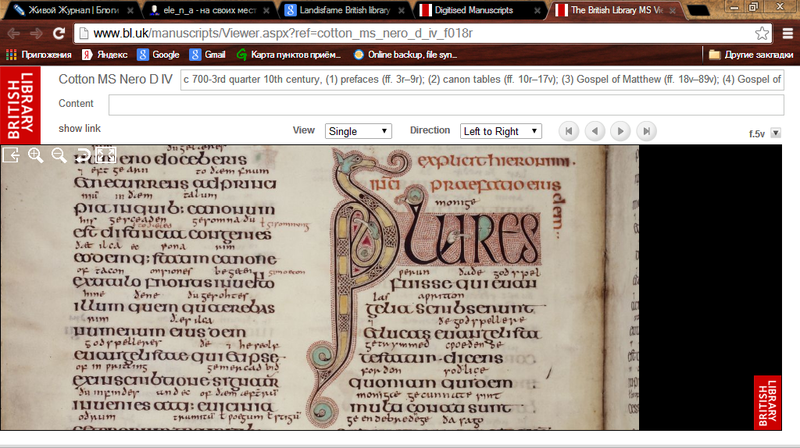
Task: Open Карта пунктов приём bookmark
Action: (x=288, y=55)
